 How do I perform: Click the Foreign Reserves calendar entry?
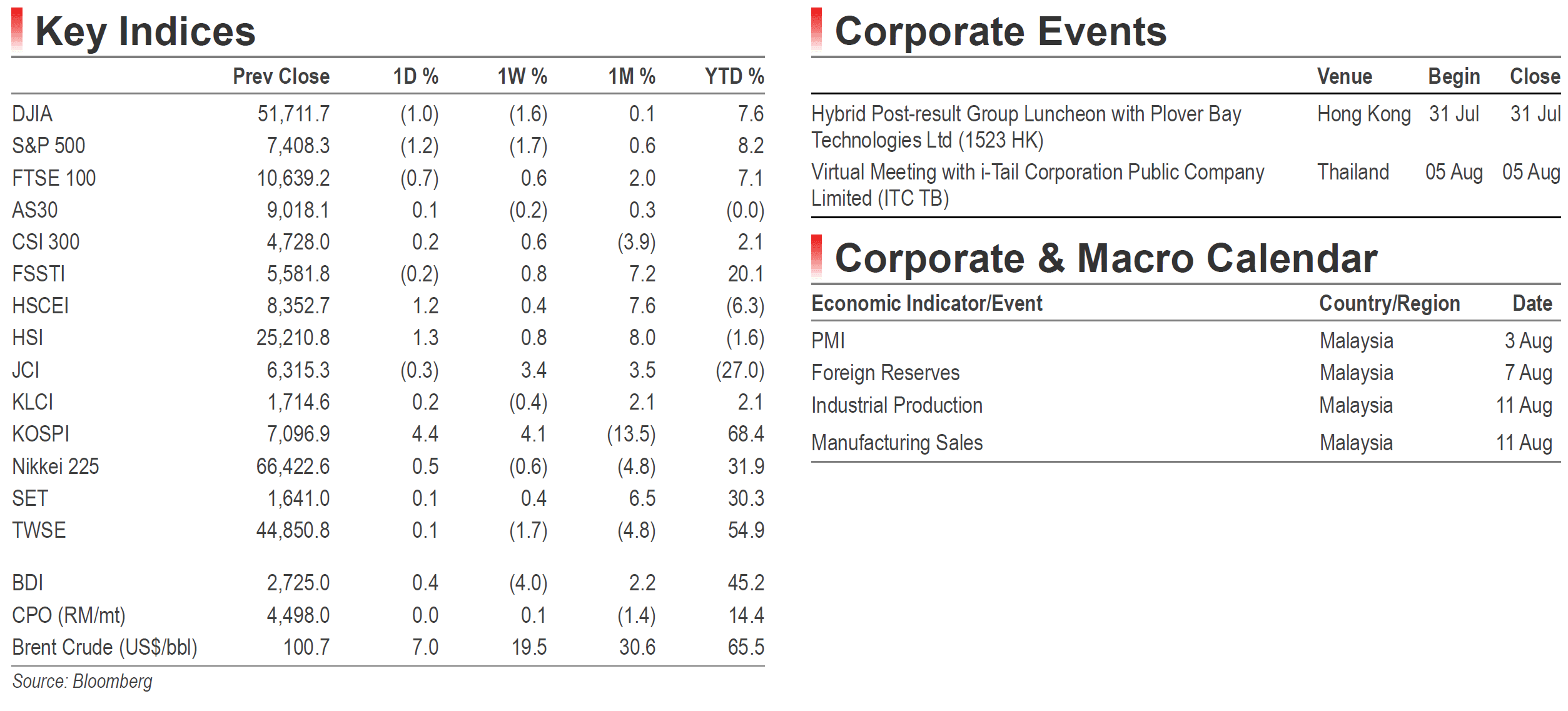point(886,373)
